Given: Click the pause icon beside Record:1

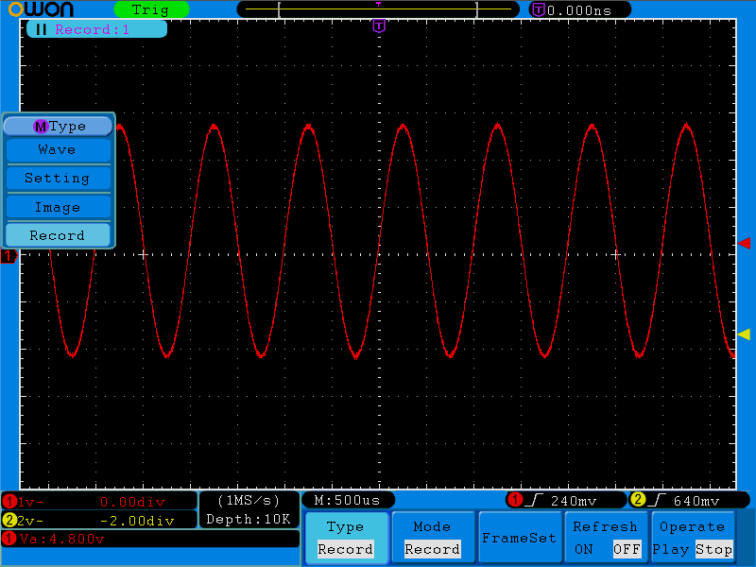Looking at the screenshot, I should click(41, 29).
